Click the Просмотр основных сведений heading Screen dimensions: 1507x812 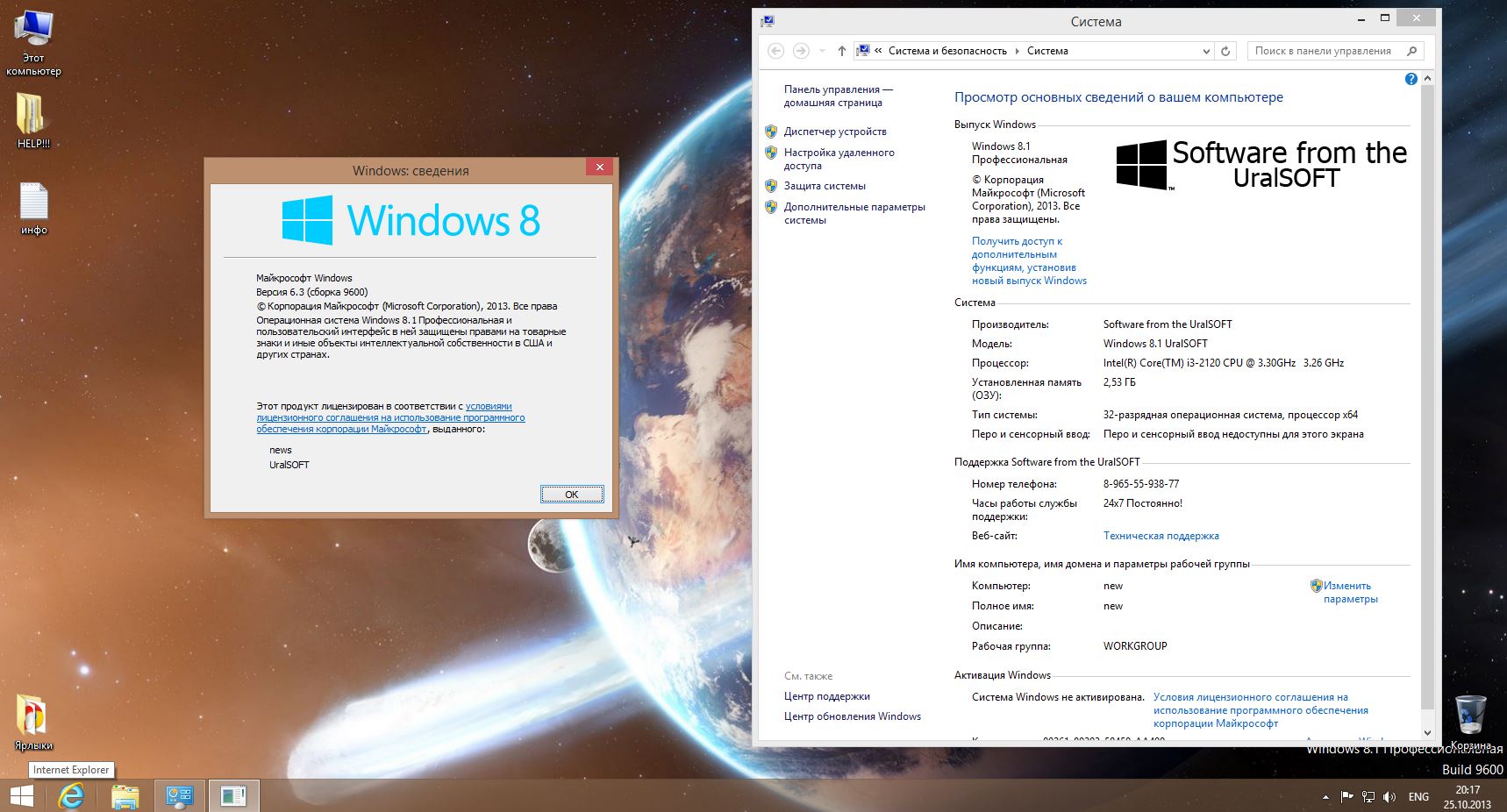coord(1118,97)
